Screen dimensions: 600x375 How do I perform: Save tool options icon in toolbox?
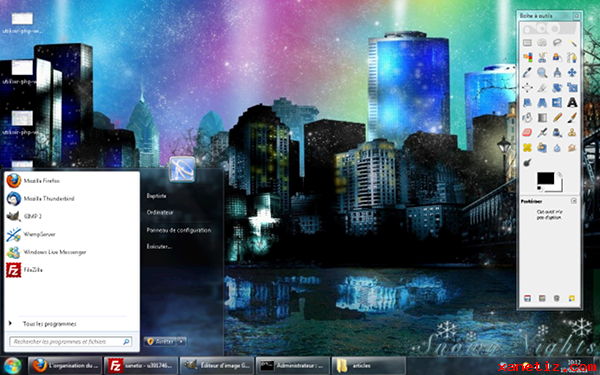(527, 298)
